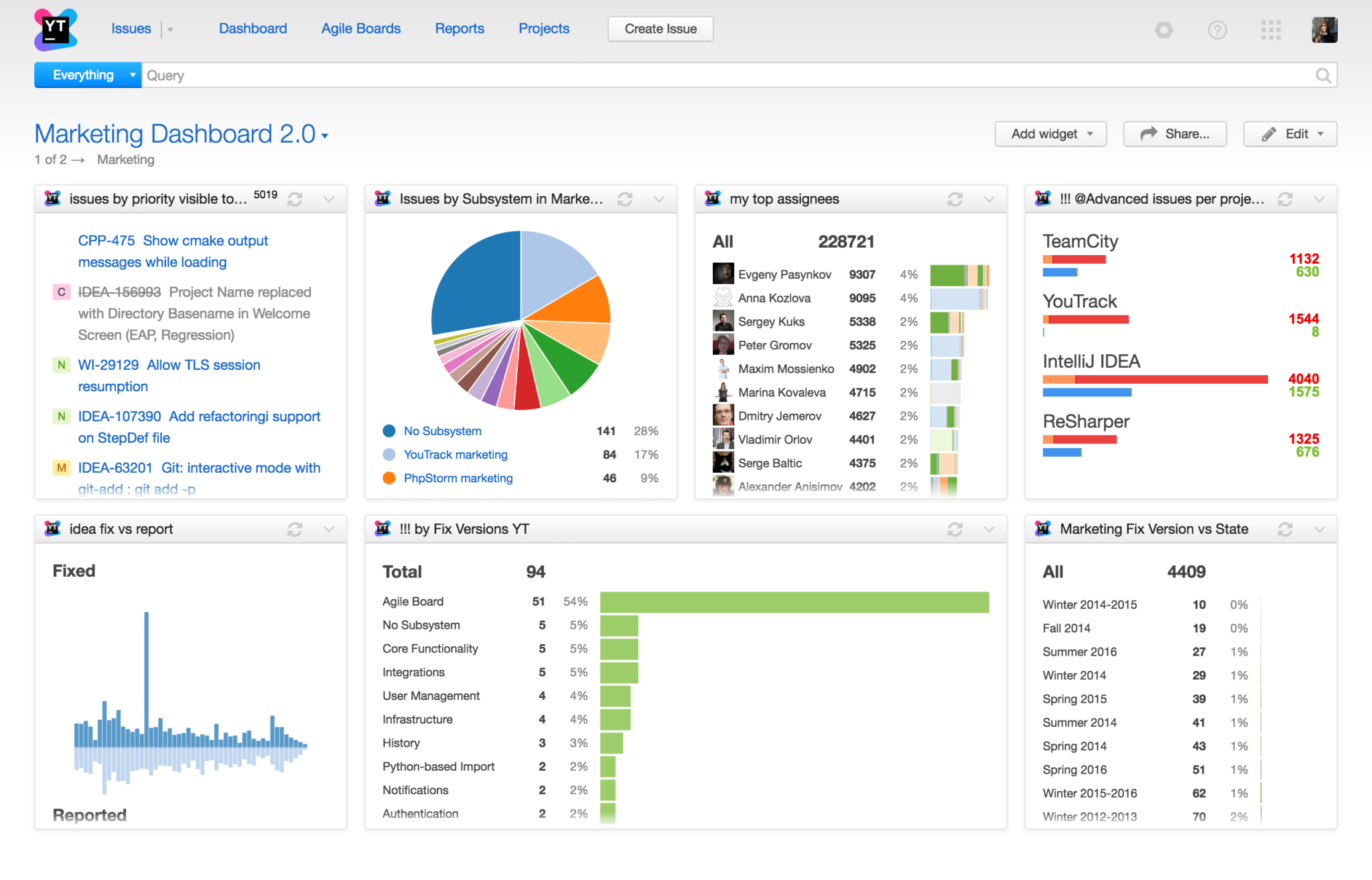
Task: Open issue CPP-475 link
Action: point(106,240)
